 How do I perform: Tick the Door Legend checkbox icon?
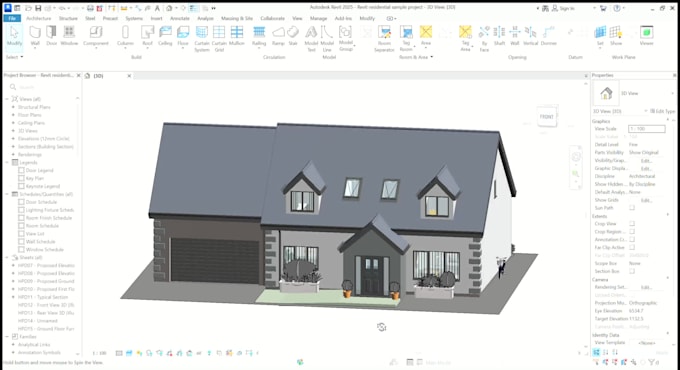point(21,170)
